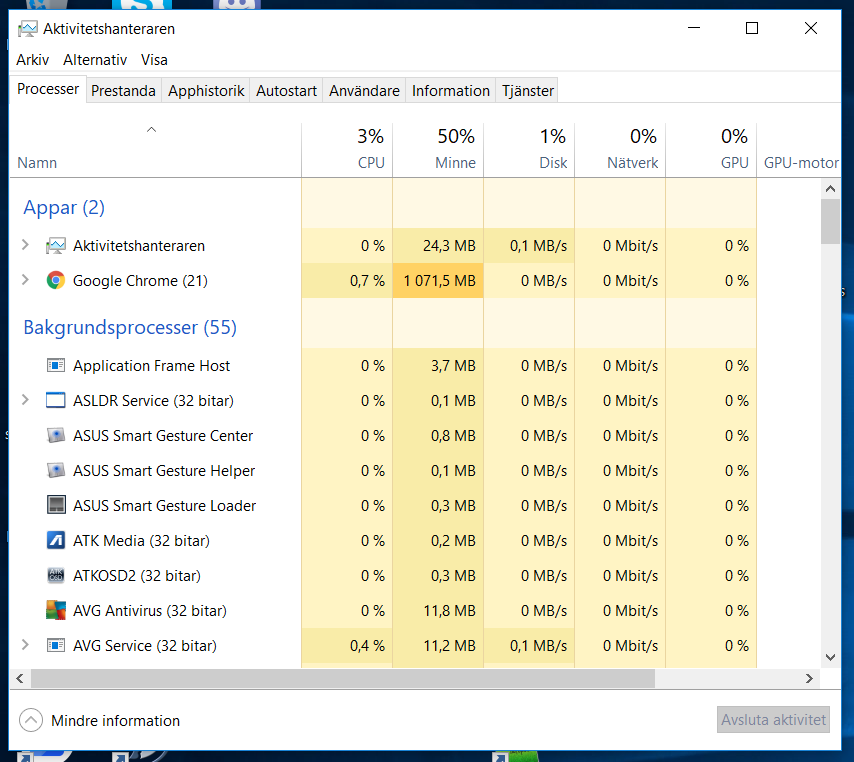Click the horizontal scrollbar left arrow
Image resolution: width=854 pixels, height=762 pixels.
[20, 678]
